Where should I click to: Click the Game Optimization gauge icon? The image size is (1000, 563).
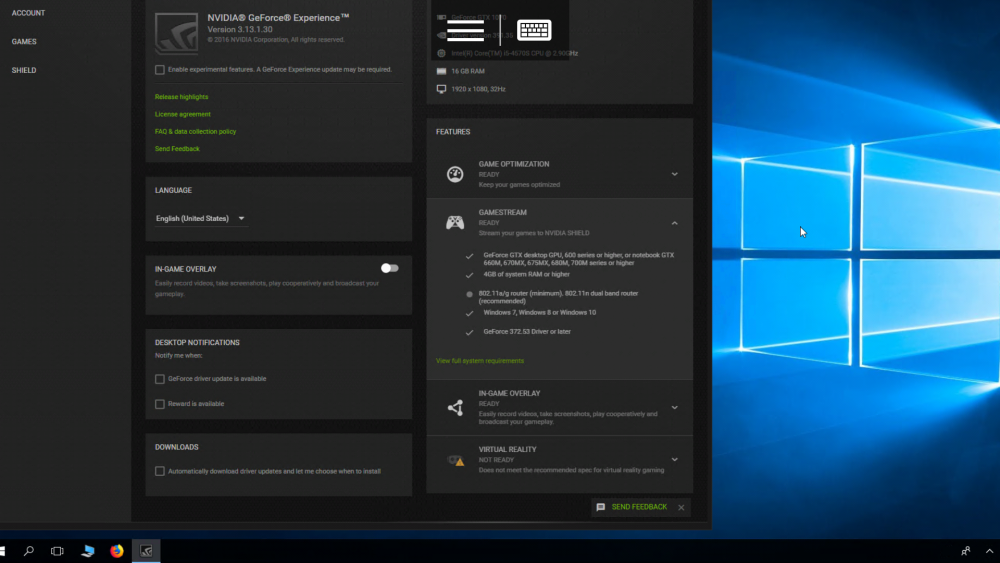pos(455,174)
